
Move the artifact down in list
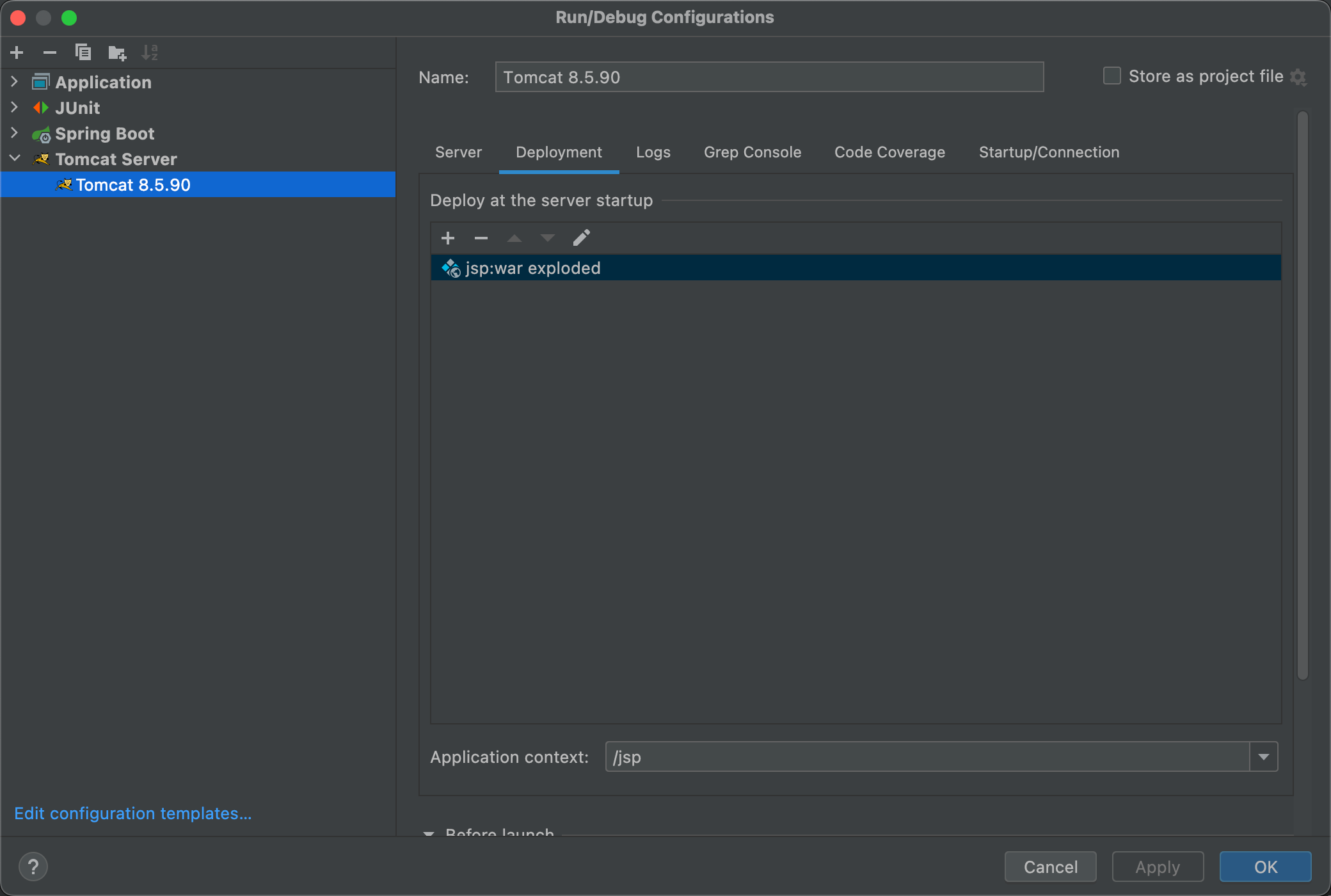[x=548, y=238]
